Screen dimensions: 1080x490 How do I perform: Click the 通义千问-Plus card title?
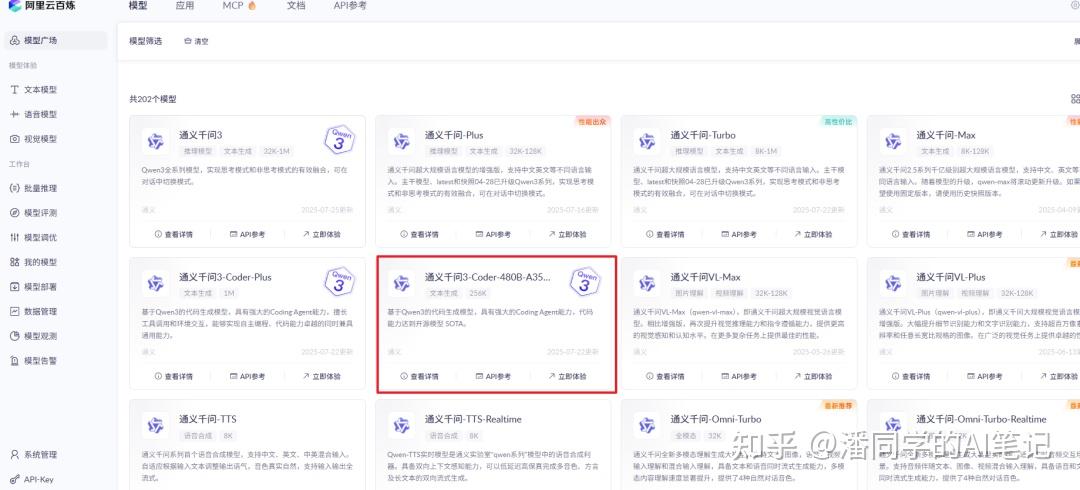(x=454, y=135)
